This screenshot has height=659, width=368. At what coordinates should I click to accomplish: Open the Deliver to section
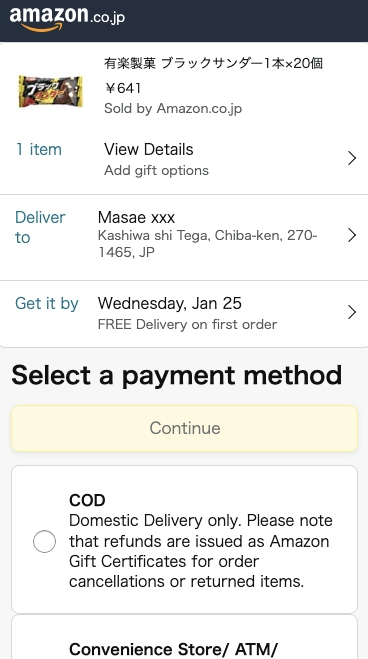point(184,237)
